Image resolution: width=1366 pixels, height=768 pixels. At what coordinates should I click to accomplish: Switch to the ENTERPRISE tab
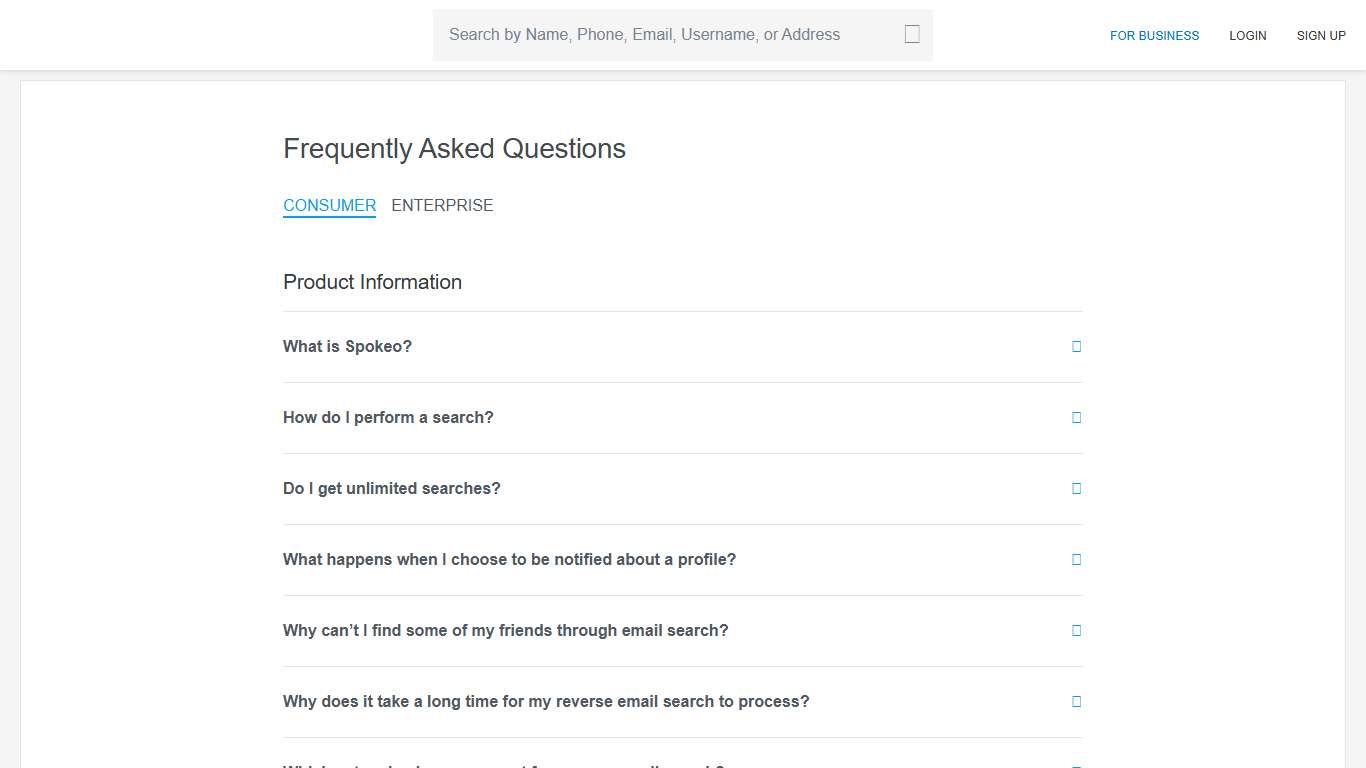[x=442, y=205]
